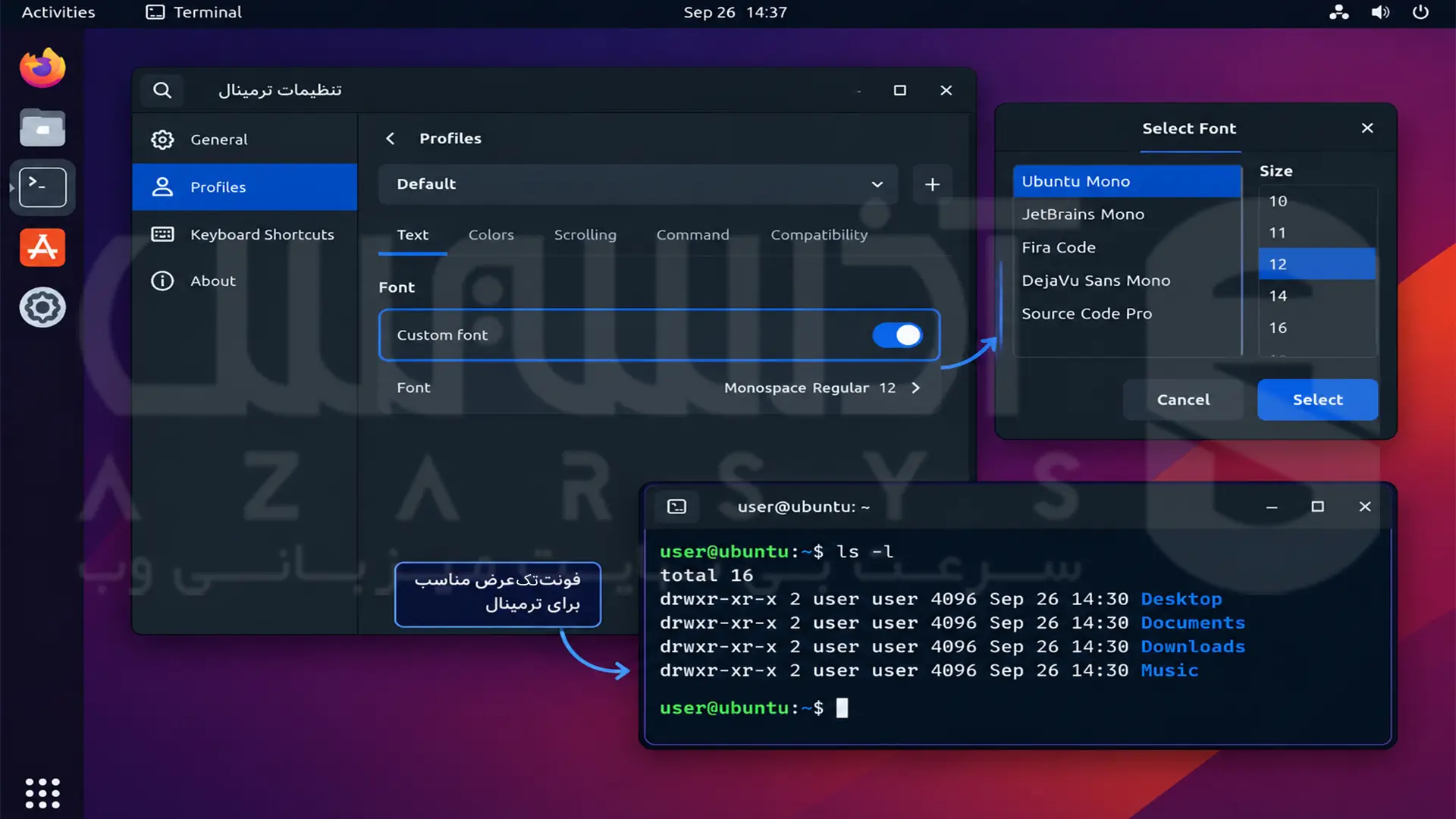1456x819 pixels.
Task: Toggle the Custom font switch off
Action: (x=897, y=335)
